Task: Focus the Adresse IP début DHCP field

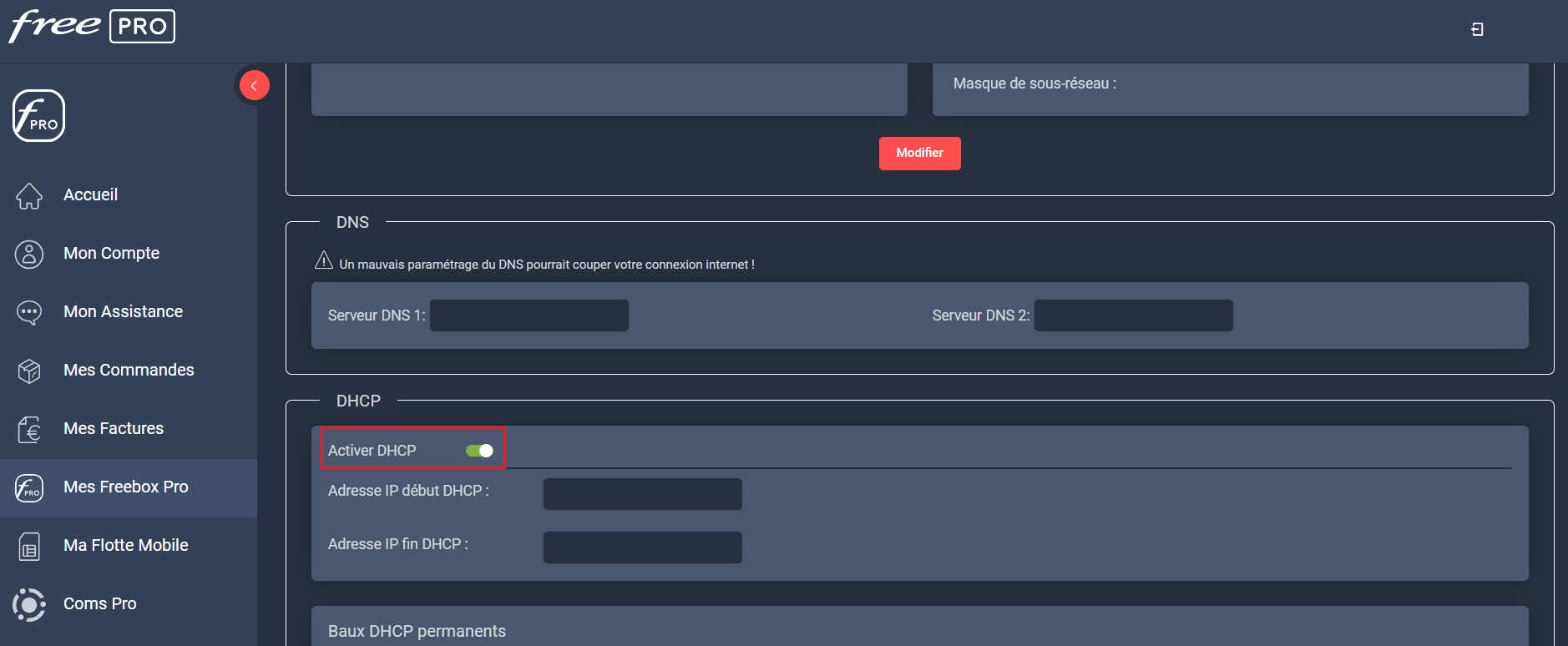Action: (x=642, y=494)
